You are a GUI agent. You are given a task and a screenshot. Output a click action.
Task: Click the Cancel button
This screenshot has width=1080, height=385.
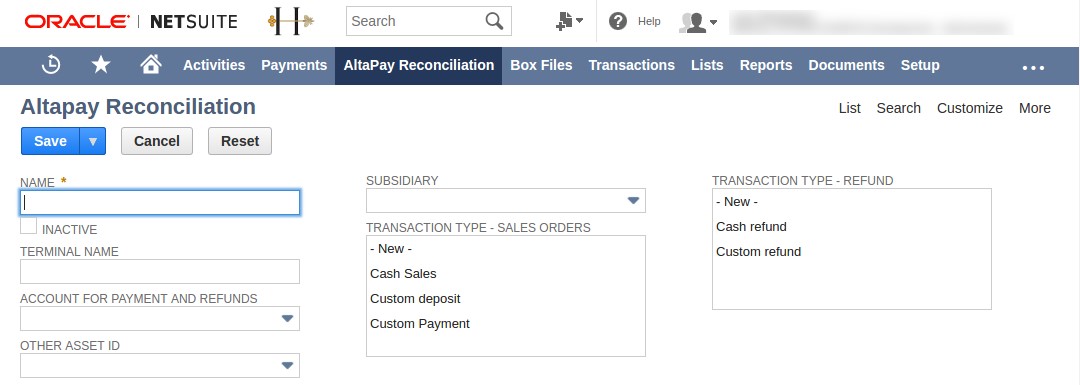point(157,141)
